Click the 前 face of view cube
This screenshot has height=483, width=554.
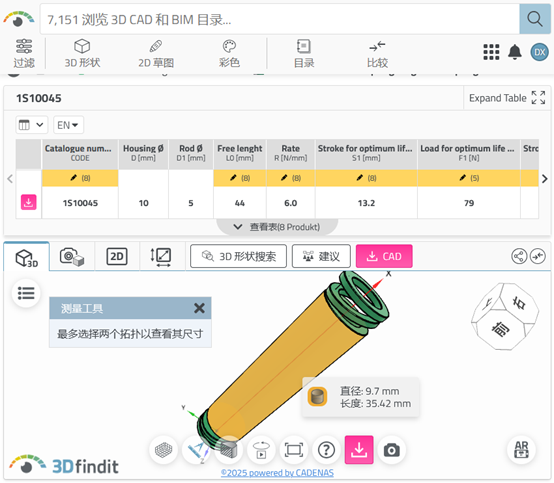point(500,329)
